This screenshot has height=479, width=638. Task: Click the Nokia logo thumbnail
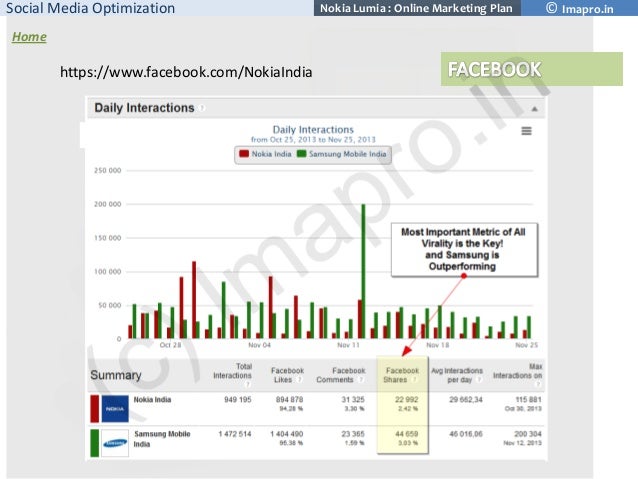pyautogui.click(x=115, y=409)
